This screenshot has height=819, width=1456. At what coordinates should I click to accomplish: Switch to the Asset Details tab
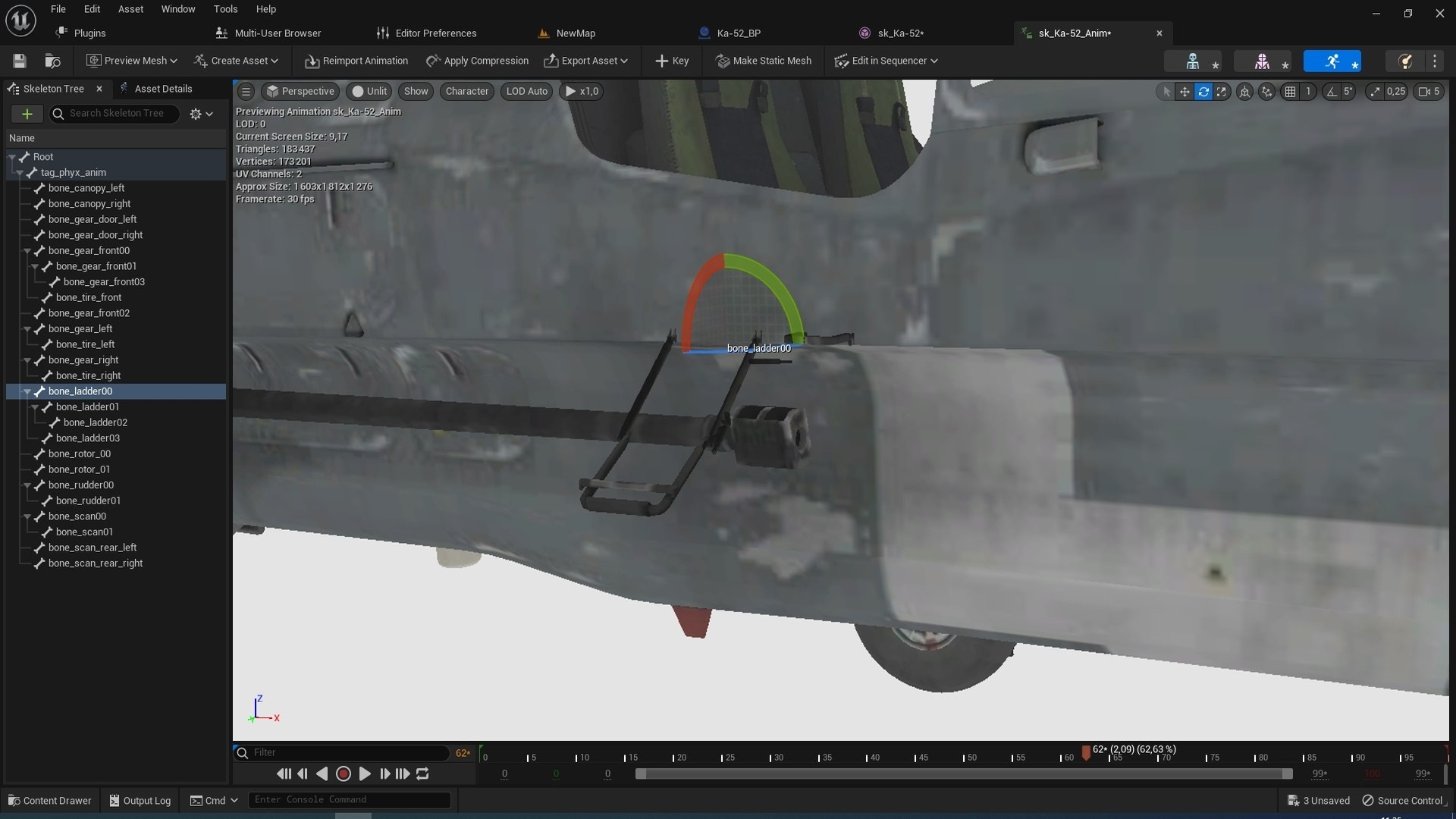(x=156, y=89)
